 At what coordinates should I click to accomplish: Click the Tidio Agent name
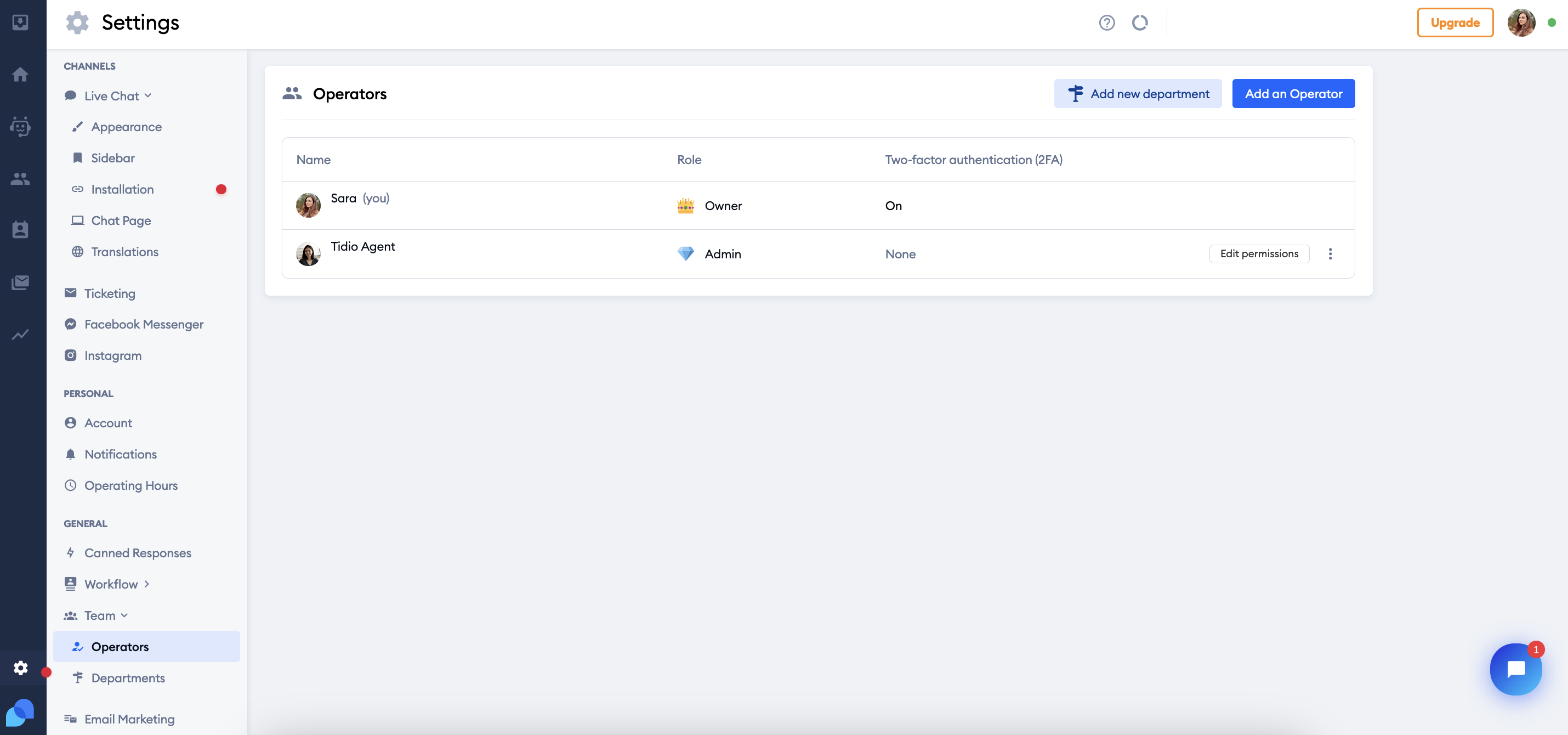coord(363,246)
